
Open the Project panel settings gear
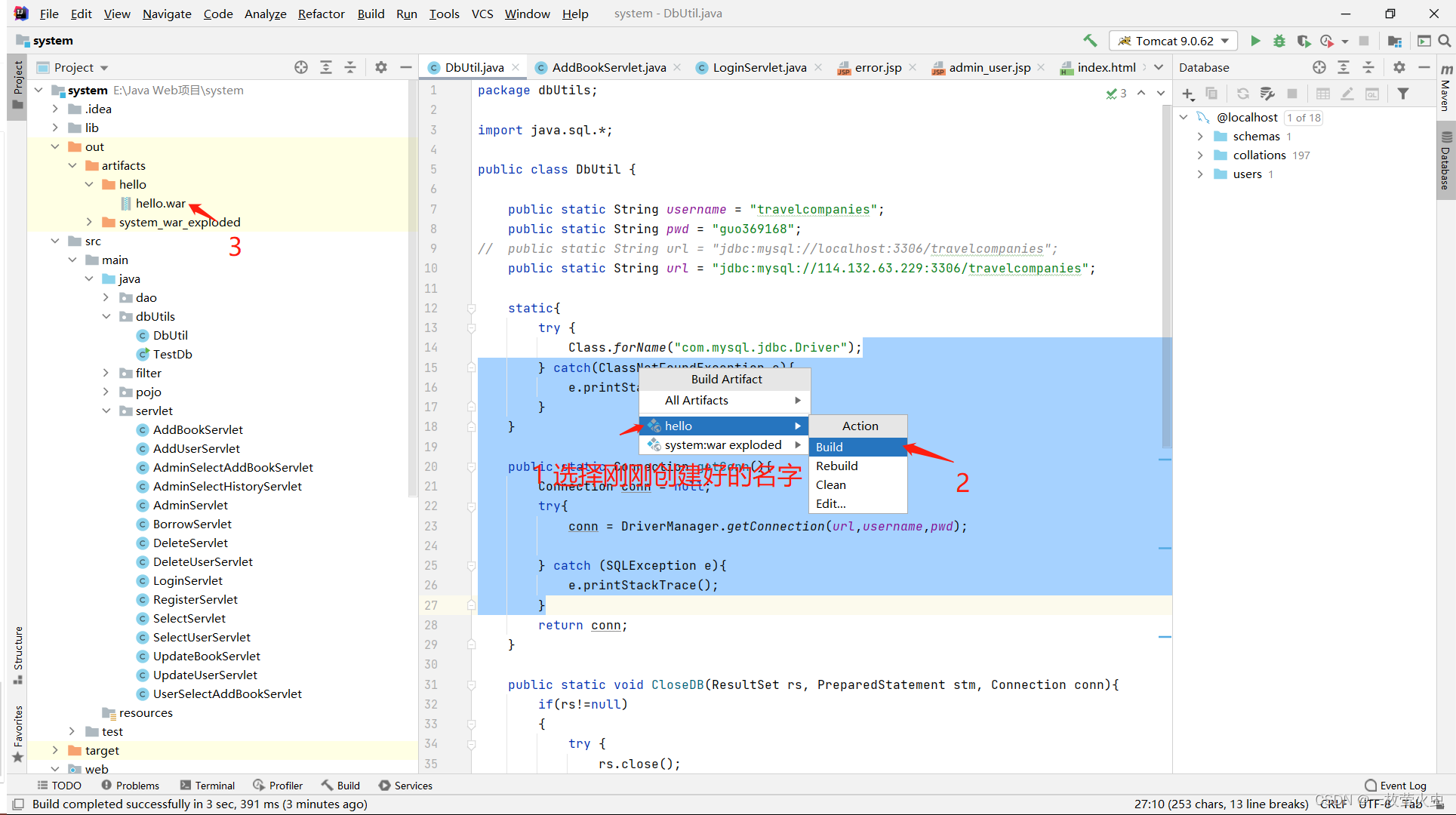381,67
